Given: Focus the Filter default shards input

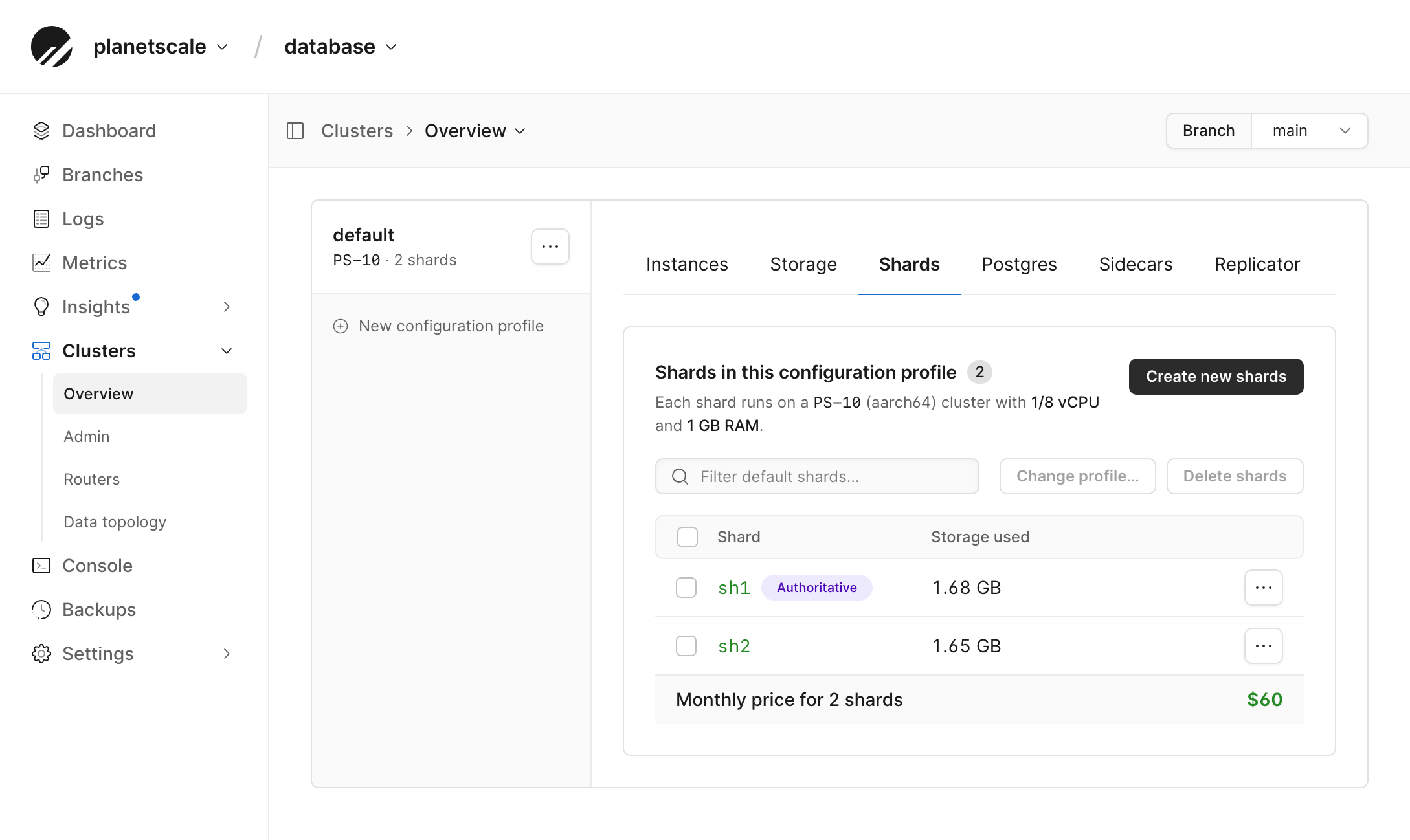Looking at the screenshot, I should tap(817, 476).
